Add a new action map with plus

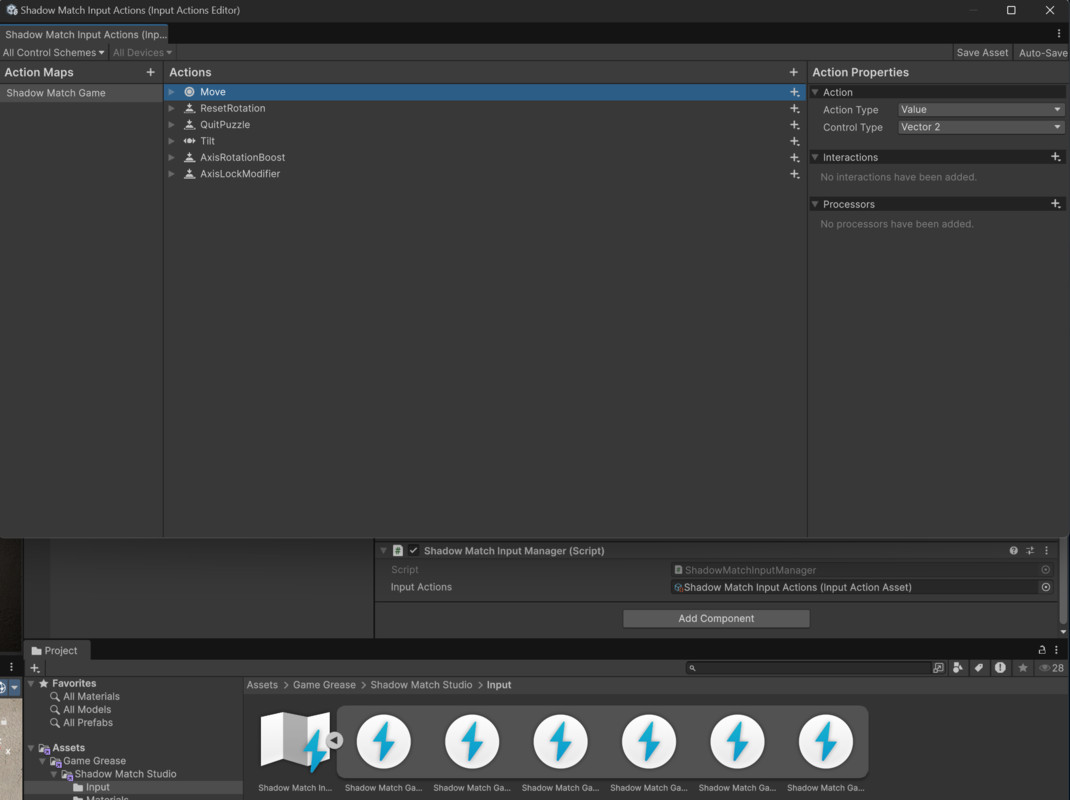pos(150,72)
